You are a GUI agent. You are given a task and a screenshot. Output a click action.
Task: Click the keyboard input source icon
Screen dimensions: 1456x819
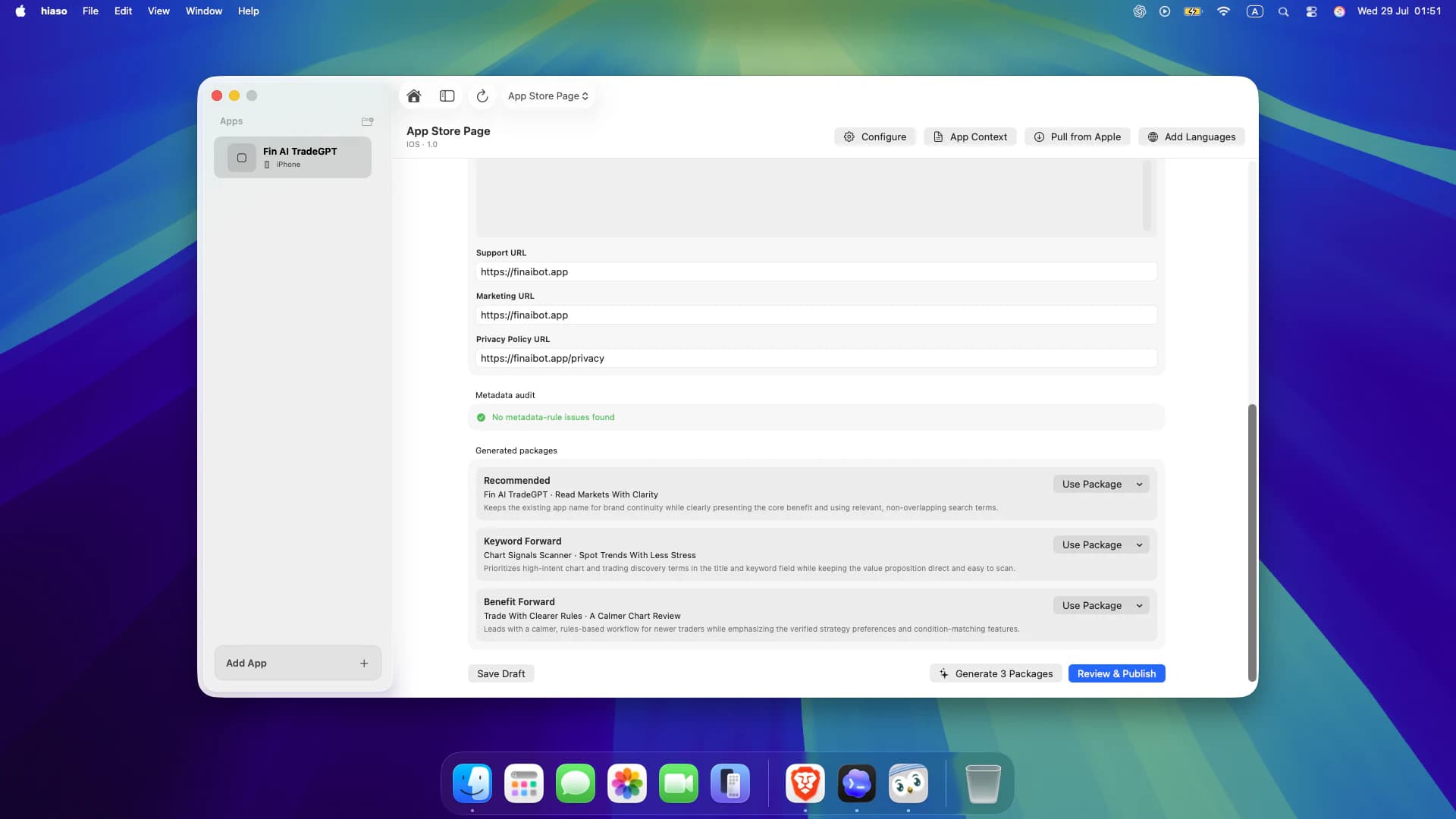point(1255,11)
